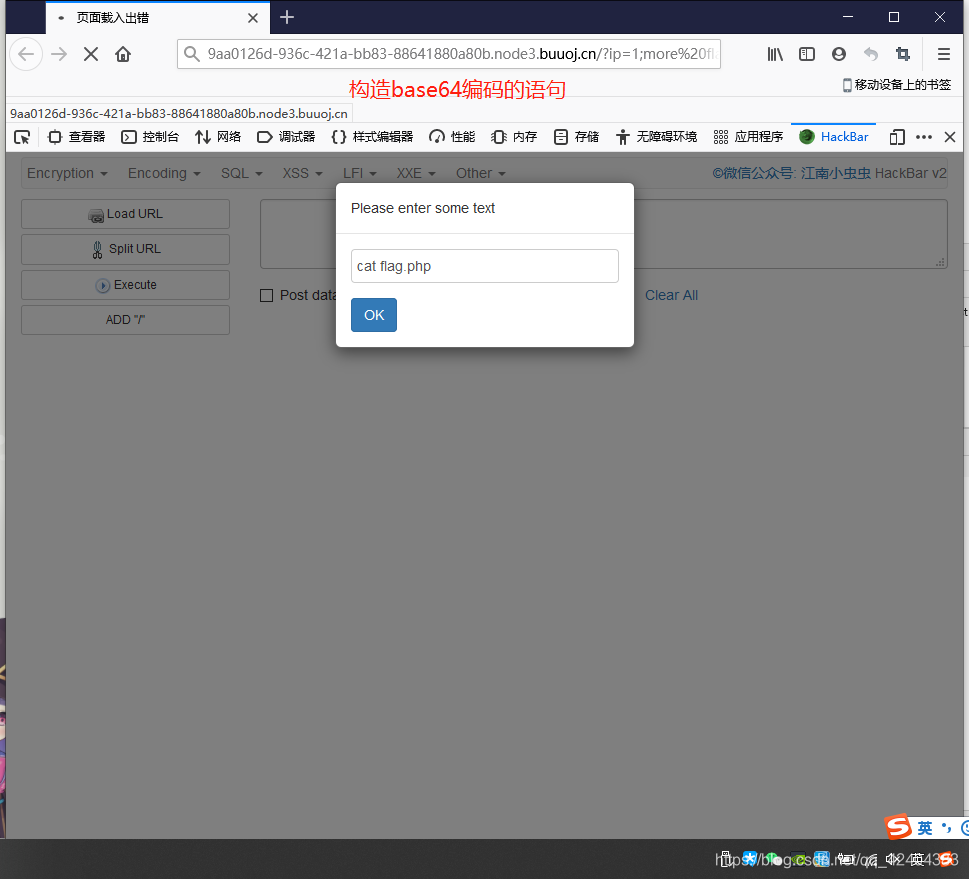Click the text field containing cat flag.php

(x=484, y=266)
